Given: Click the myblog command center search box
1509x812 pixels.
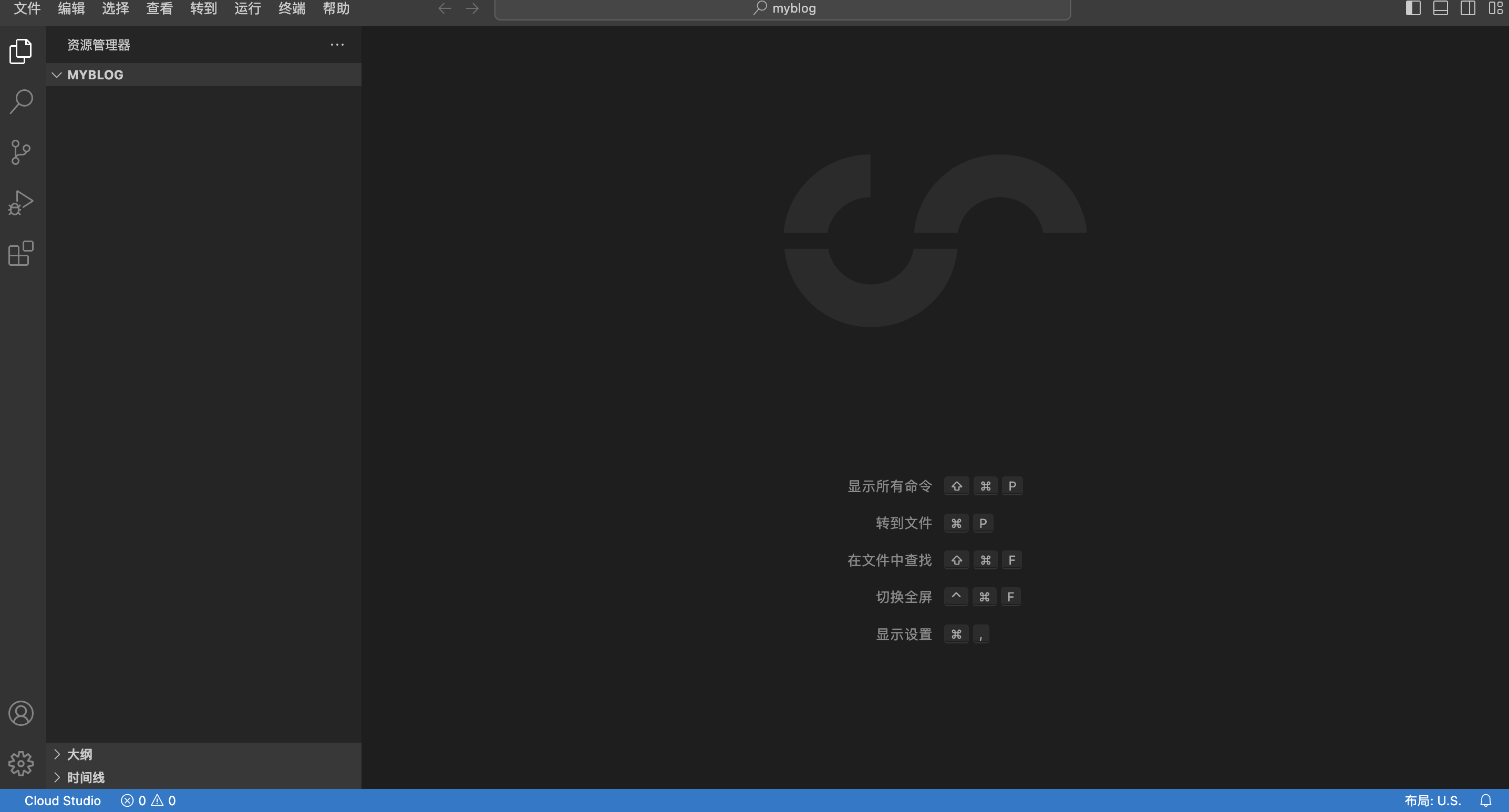Looking at the screenshot, I should tap(783, 8).
